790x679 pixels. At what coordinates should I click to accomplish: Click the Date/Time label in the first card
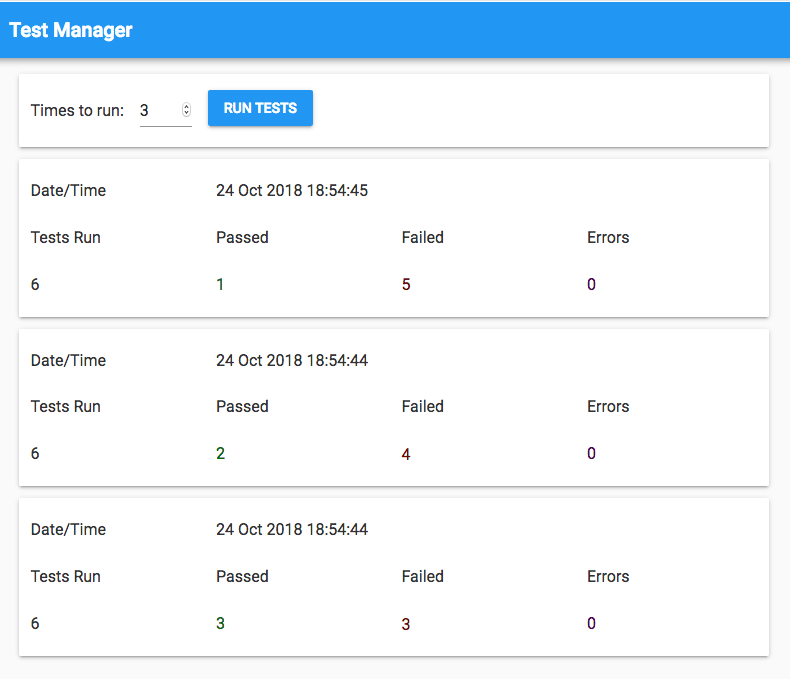68,190
